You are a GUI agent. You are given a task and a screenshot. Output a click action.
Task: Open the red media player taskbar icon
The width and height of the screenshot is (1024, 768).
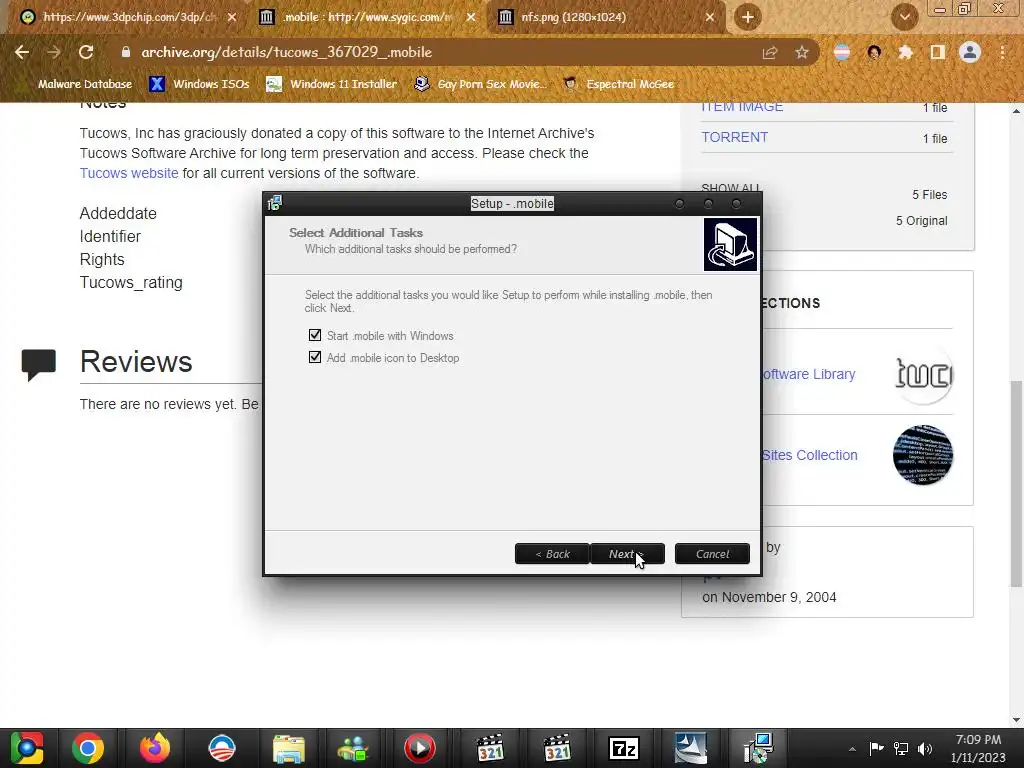(419, 748)
